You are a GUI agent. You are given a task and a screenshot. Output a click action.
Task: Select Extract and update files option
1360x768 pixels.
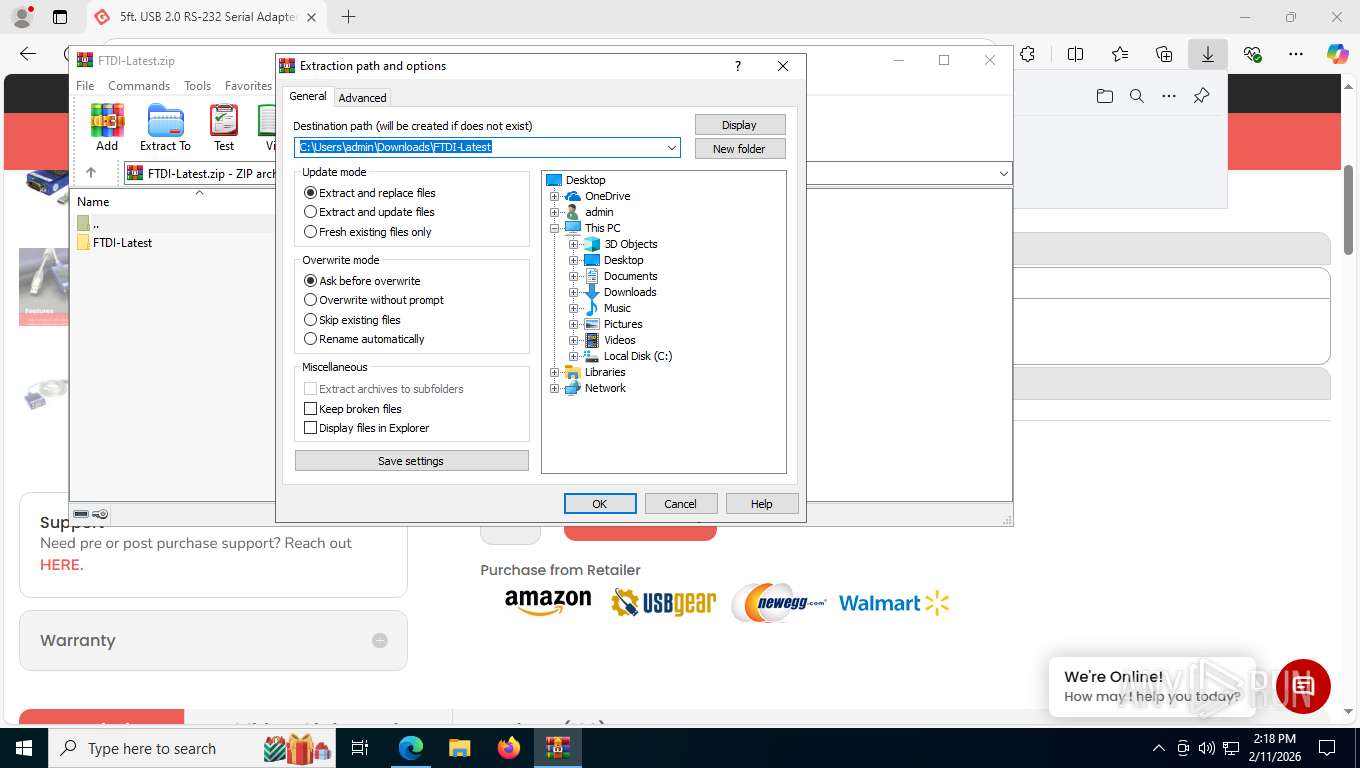coord(369,212)
